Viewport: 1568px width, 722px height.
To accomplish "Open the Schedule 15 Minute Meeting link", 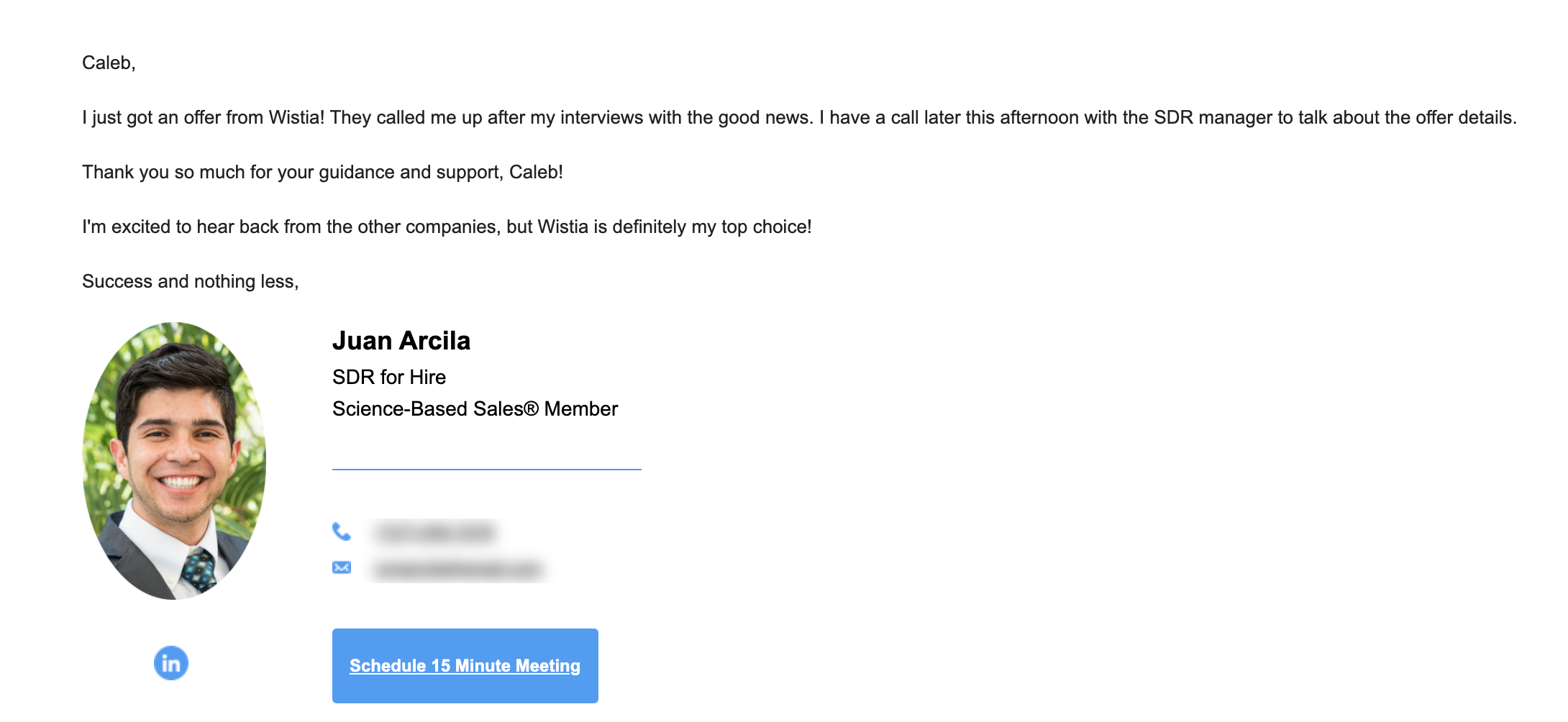I will (465, 666).
